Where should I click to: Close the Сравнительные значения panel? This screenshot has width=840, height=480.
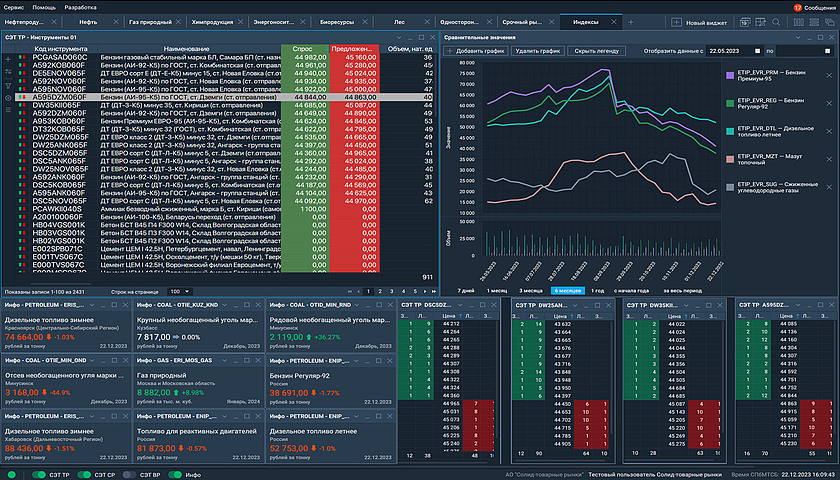[829, 36]
